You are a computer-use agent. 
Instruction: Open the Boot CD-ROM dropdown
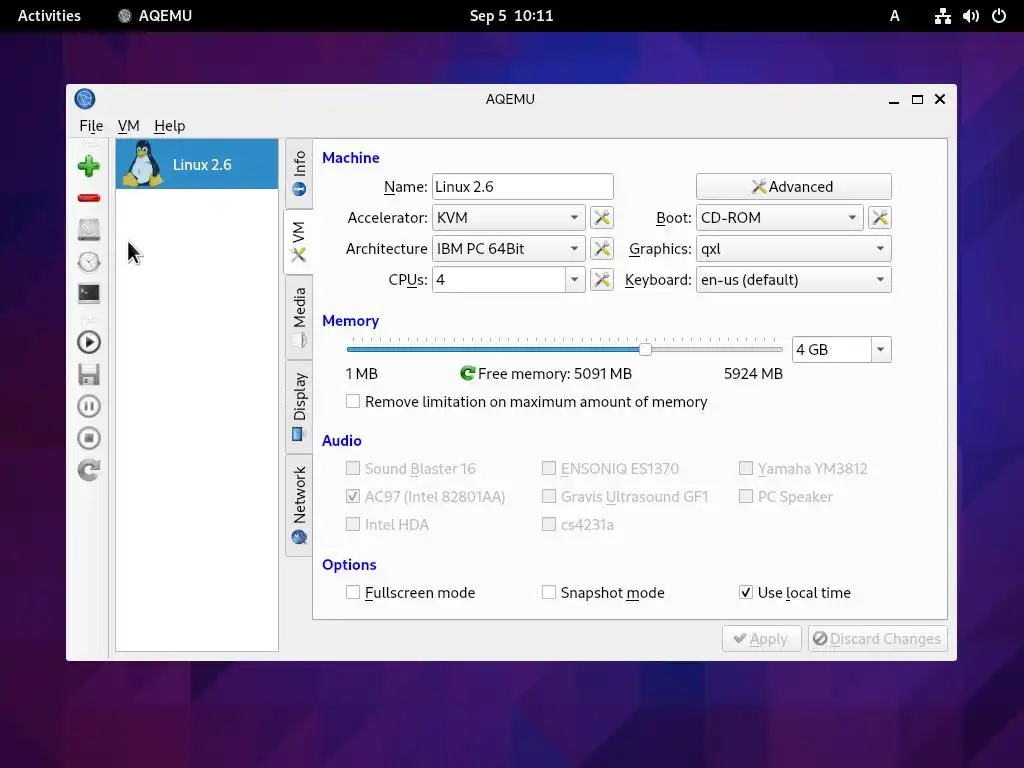(x=779, y=217)
